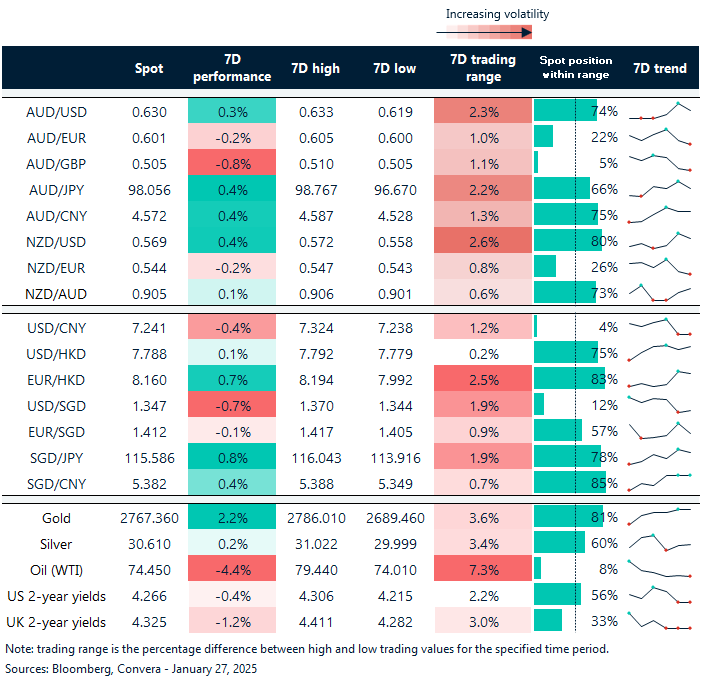Click the EUR/HKD 7D trend sparkline
Image resolution: width=704 pixels, height=677 pixels.
click(659, 378)
